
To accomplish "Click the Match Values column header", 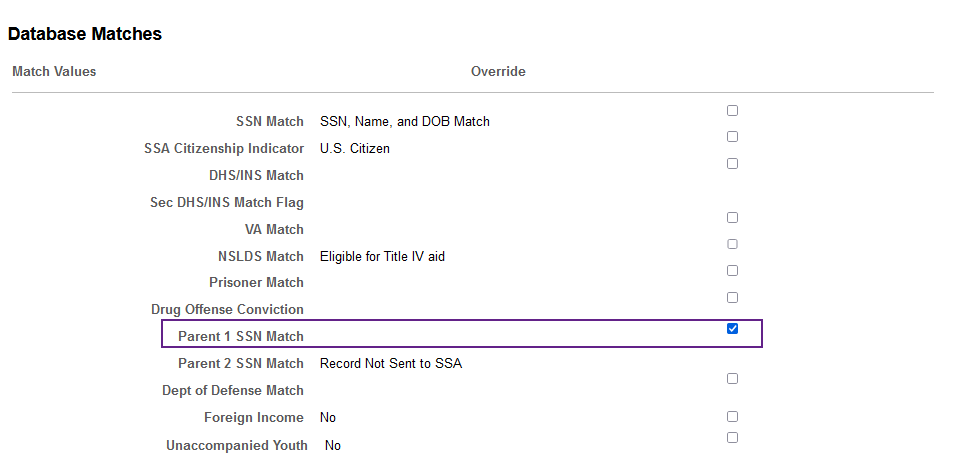I will coord(54,72).
